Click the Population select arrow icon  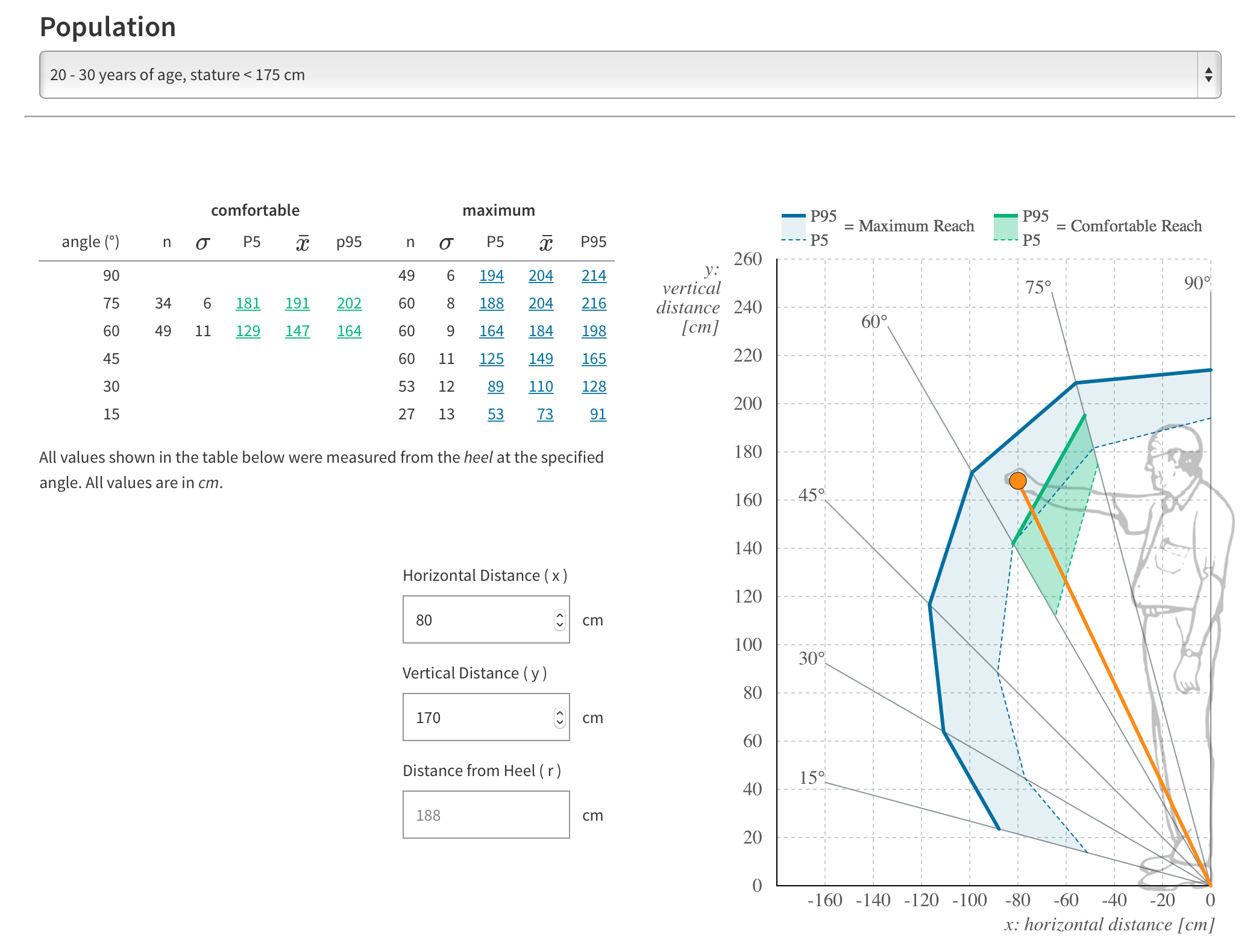pyautogui.click(x=1208, y=75)
